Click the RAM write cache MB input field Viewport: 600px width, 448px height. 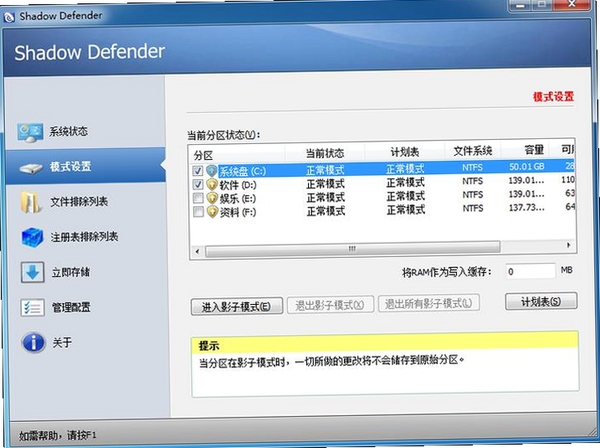[x=530, y=271]
